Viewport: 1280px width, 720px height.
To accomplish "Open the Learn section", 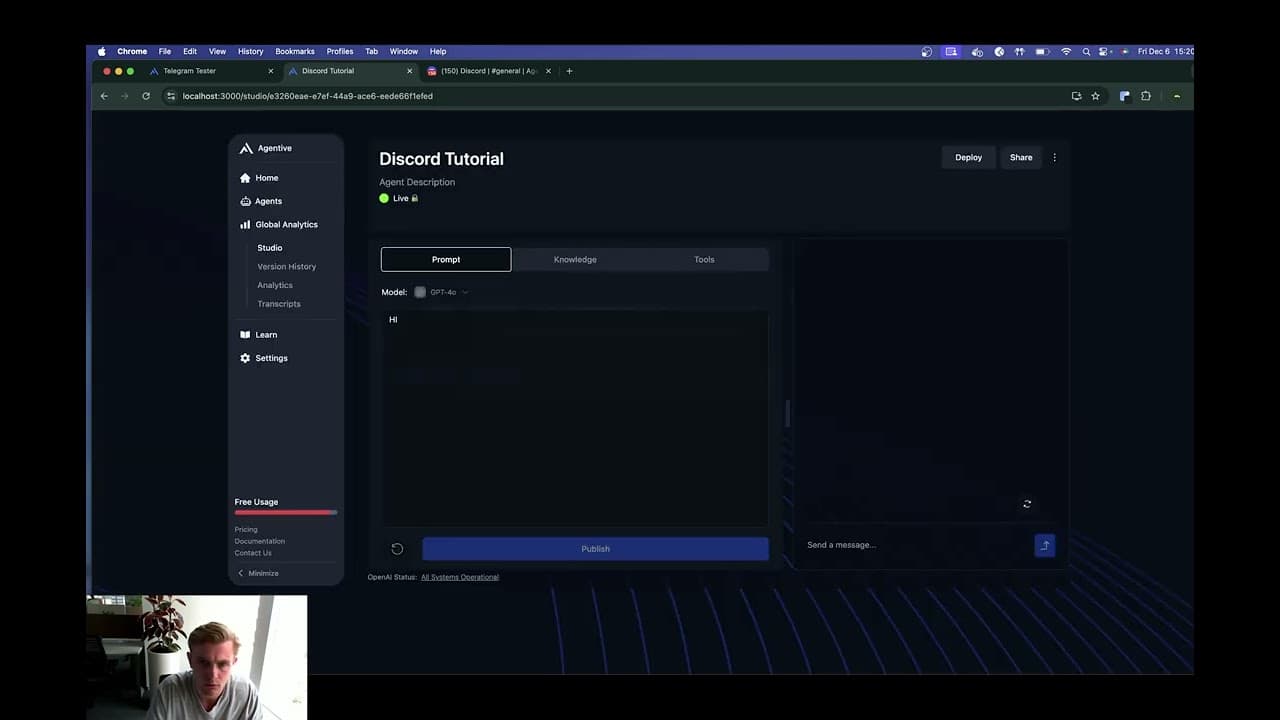I will [258, 335].
